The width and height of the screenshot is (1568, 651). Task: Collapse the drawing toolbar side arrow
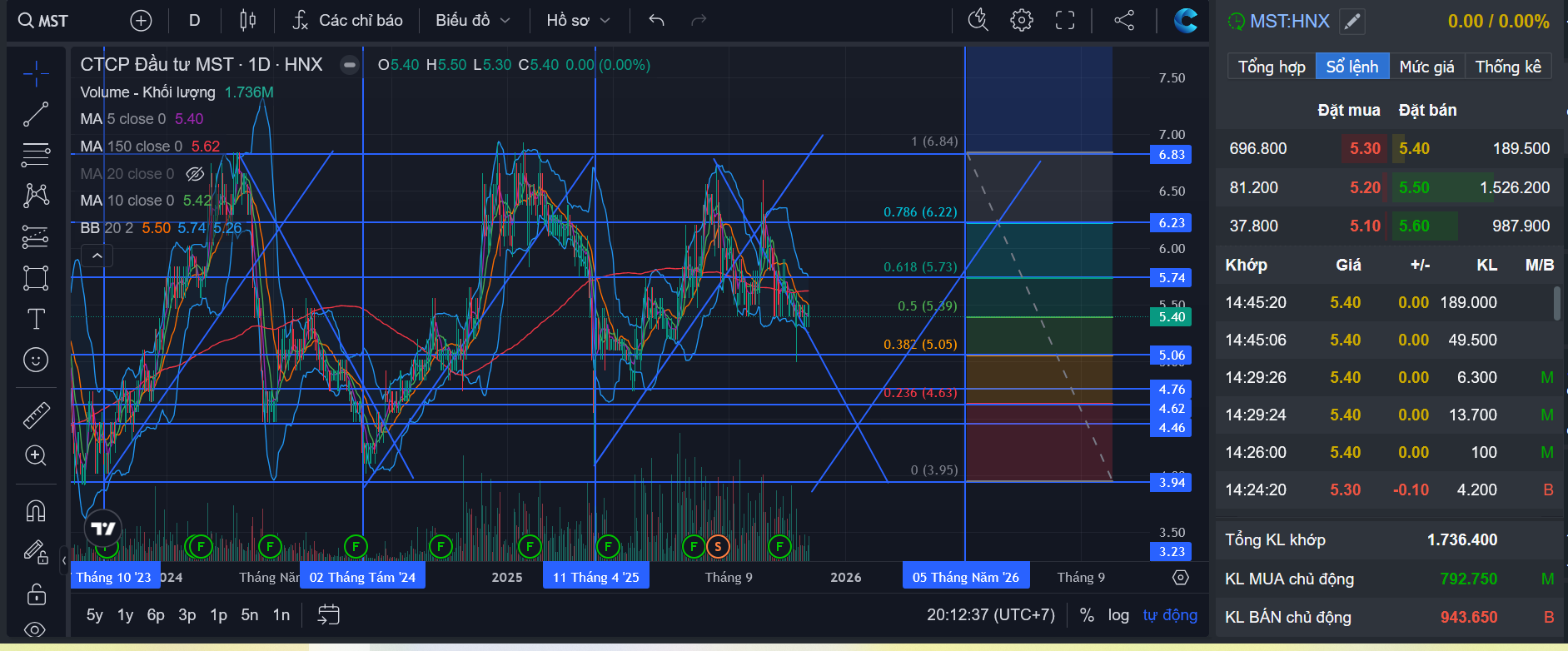[64, 560]
